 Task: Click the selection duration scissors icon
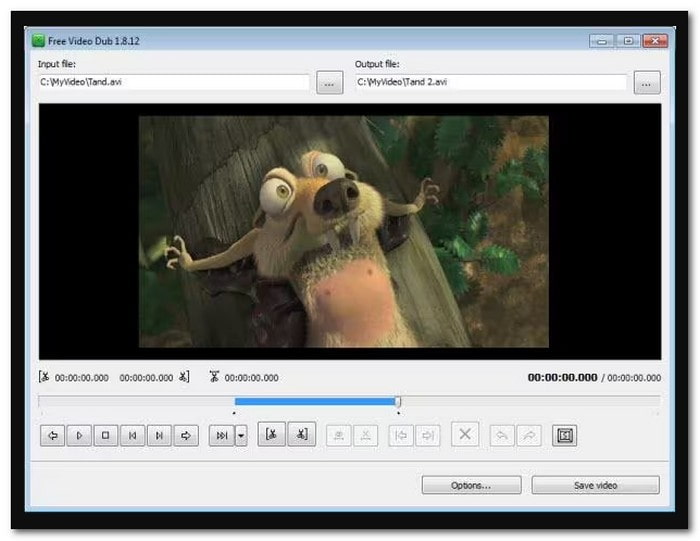(x=214, y=377)
